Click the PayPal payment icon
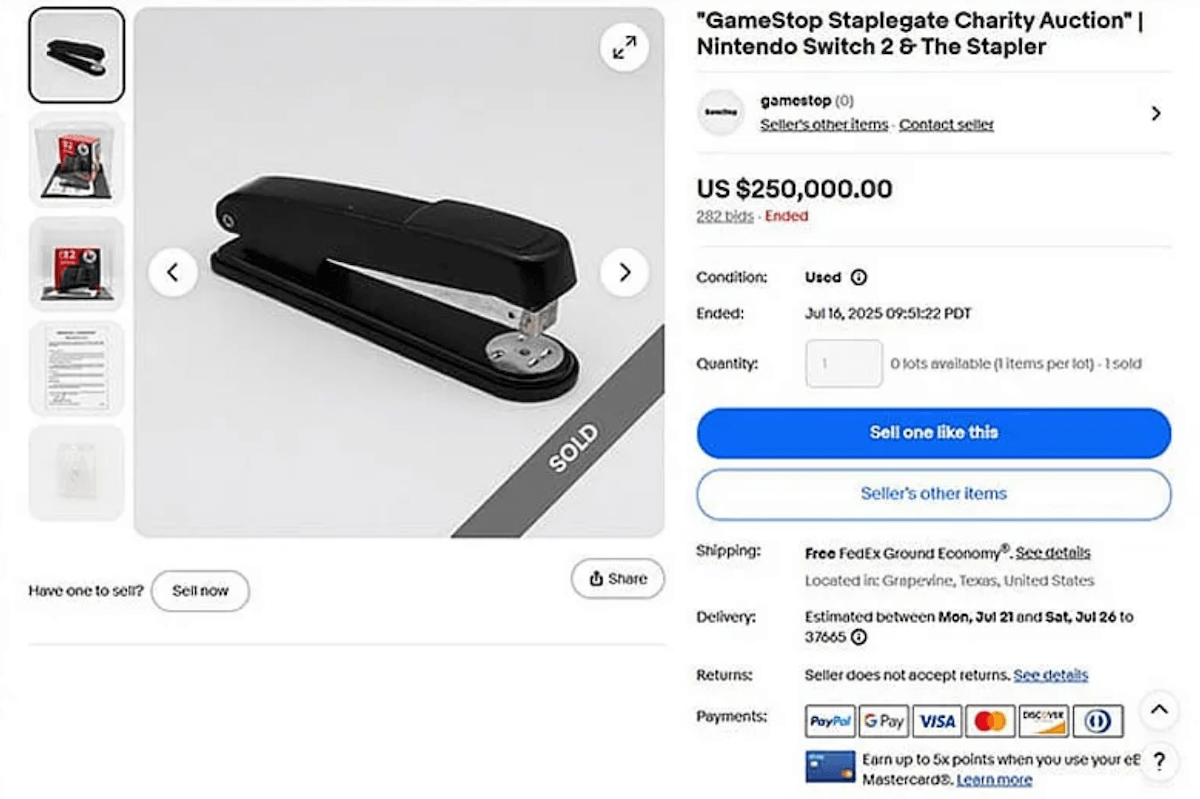The height and width of the screenshot is (799, 1200). (830, 721)
